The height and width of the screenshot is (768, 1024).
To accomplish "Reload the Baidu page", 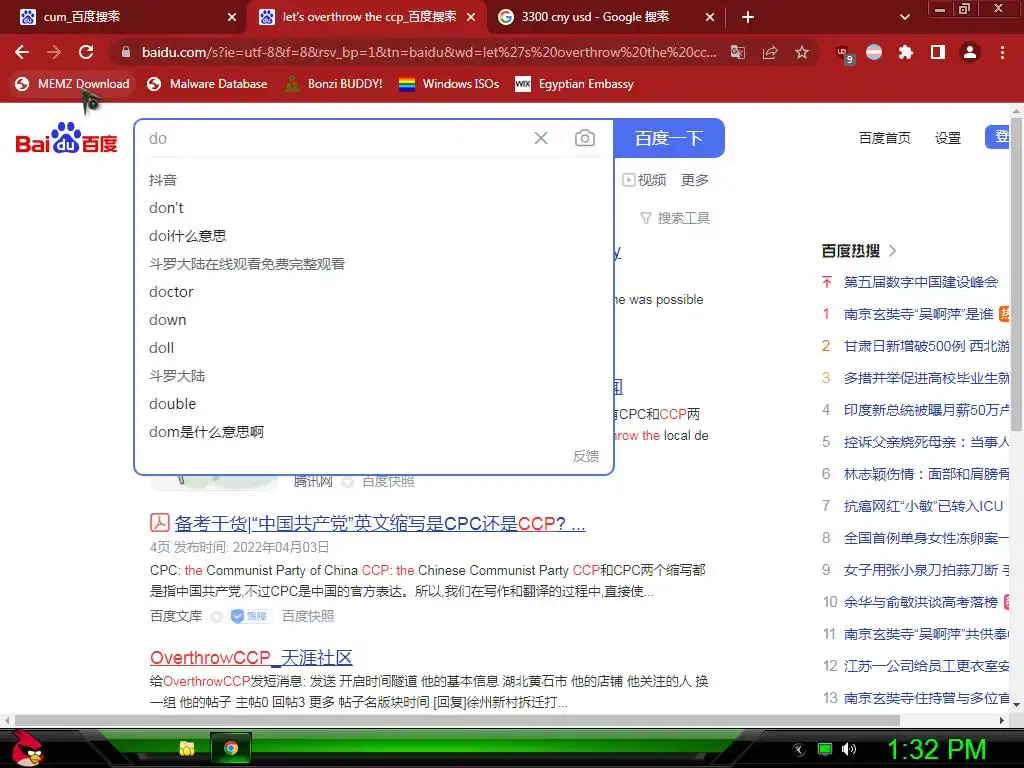I will 86,52.
